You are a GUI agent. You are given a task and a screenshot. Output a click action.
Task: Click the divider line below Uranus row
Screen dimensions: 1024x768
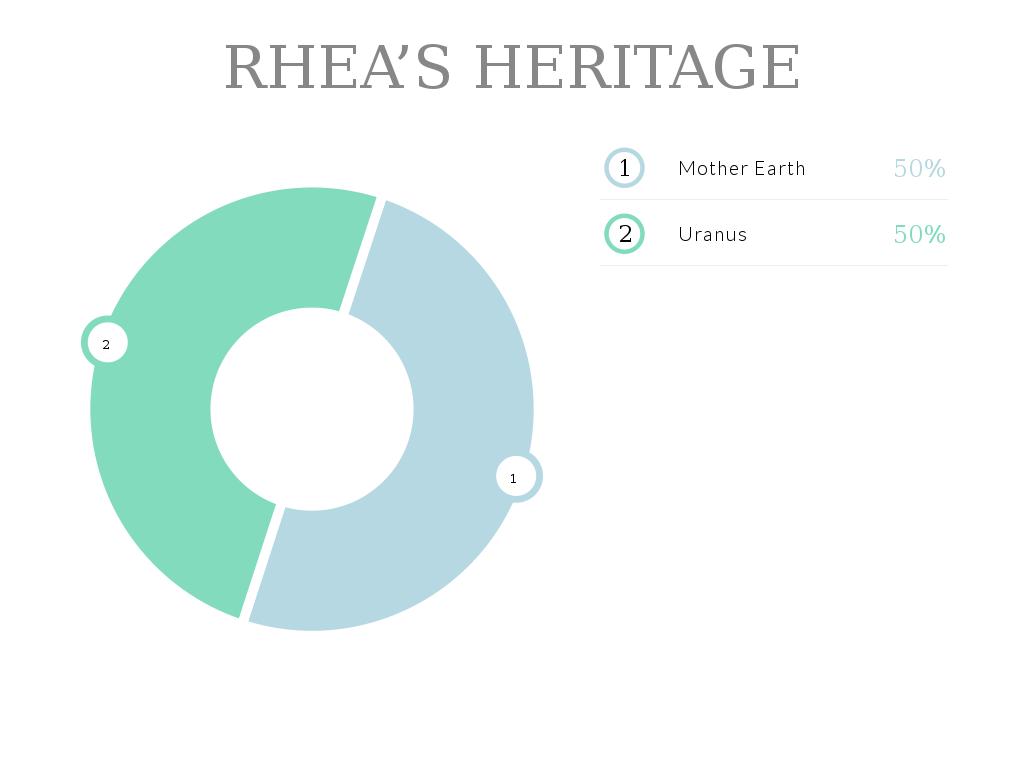coord(774,266)
